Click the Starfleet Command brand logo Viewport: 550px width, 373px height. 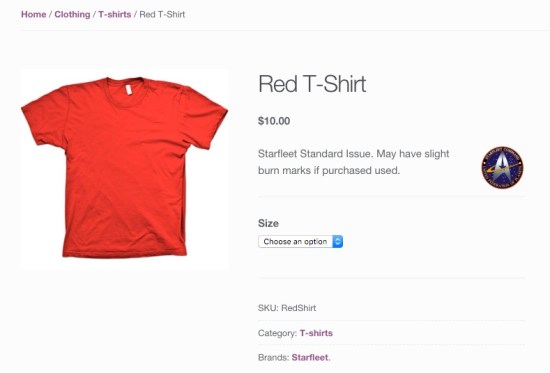[x=502, y=168]
